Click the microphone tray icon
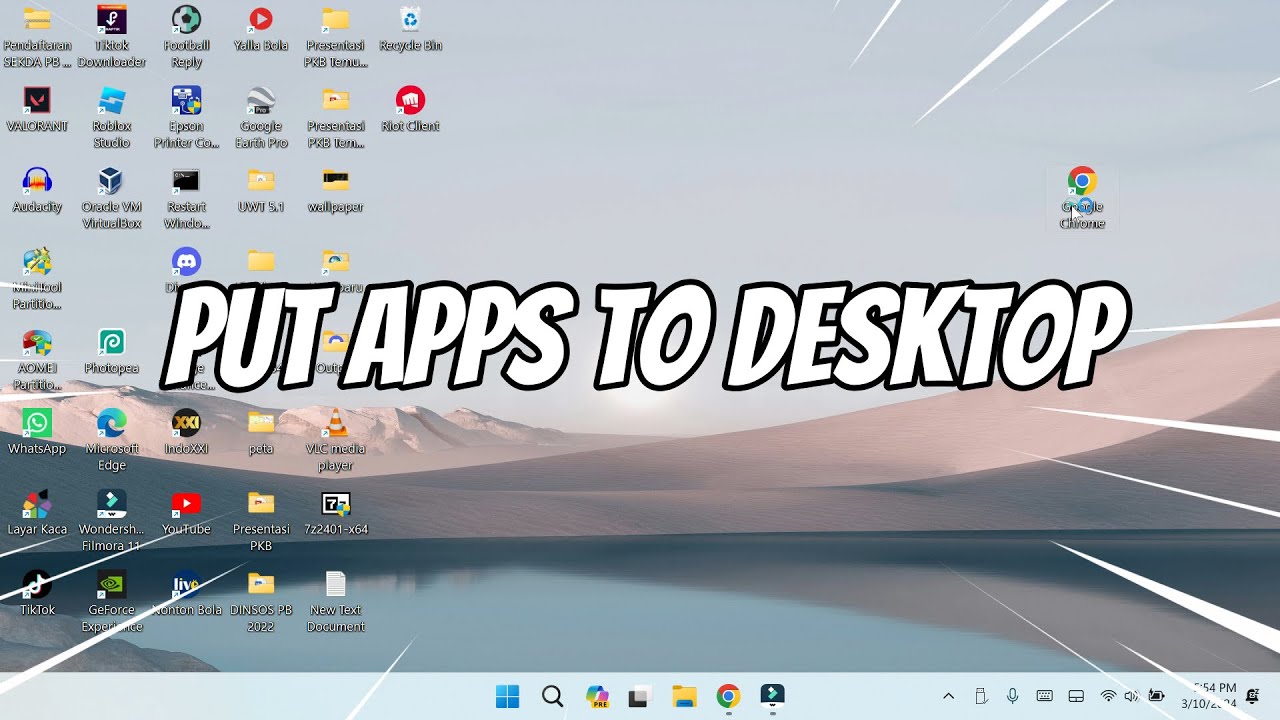1280x720 pixels. (1013, 697)
